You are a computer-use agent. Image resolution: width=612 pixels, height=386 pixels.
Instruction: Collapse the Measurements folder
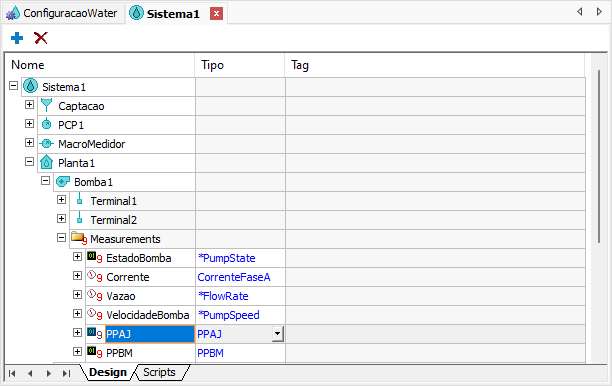(61, 238)
